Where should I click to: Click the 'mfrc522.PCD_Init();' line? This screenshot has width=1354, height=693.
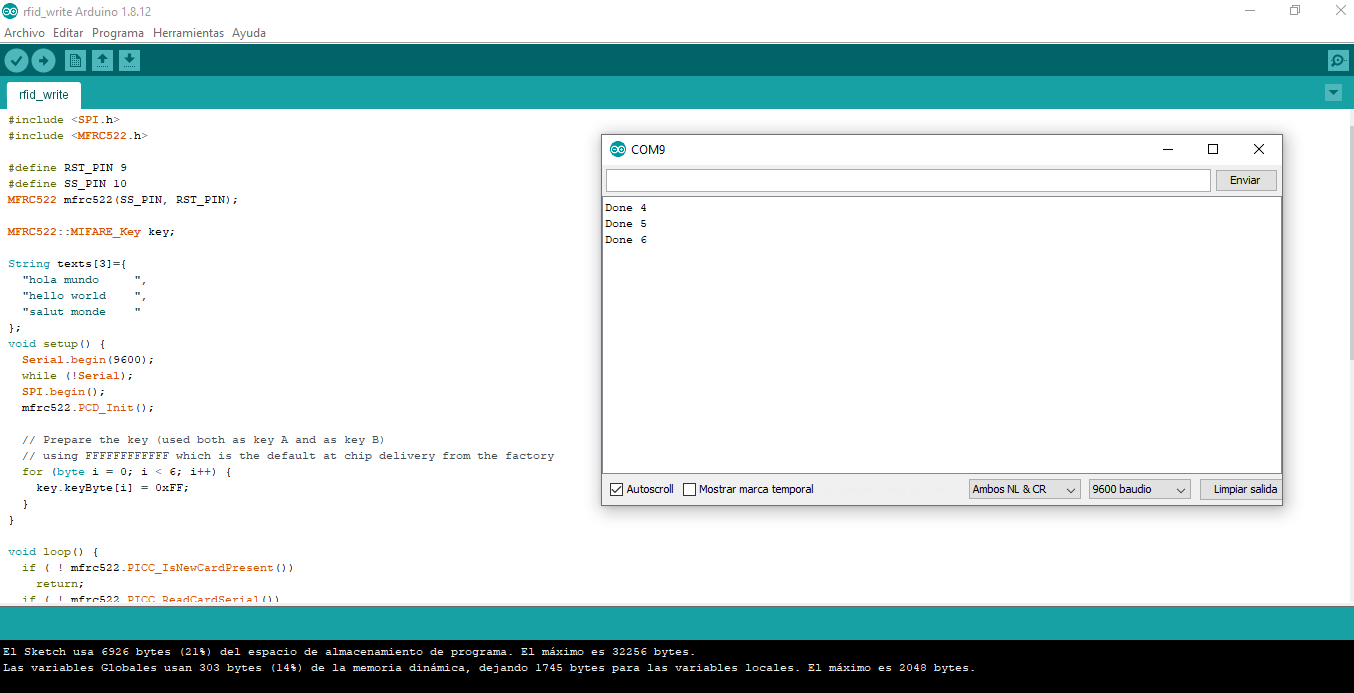88,408
